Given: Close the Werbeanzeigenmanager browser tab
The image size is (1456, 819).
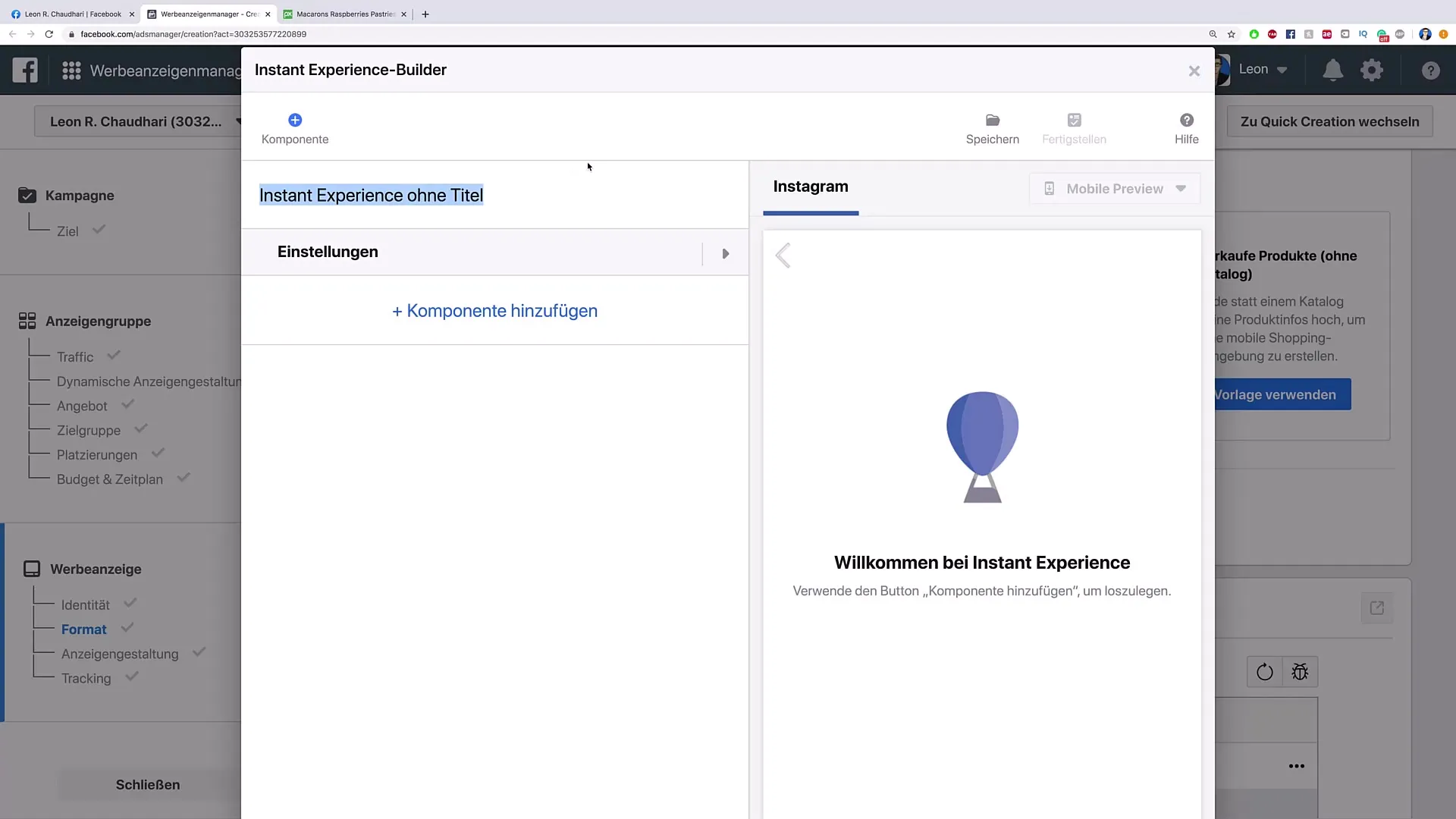Looking at the screenshot, I should click(x=268, y=14).
